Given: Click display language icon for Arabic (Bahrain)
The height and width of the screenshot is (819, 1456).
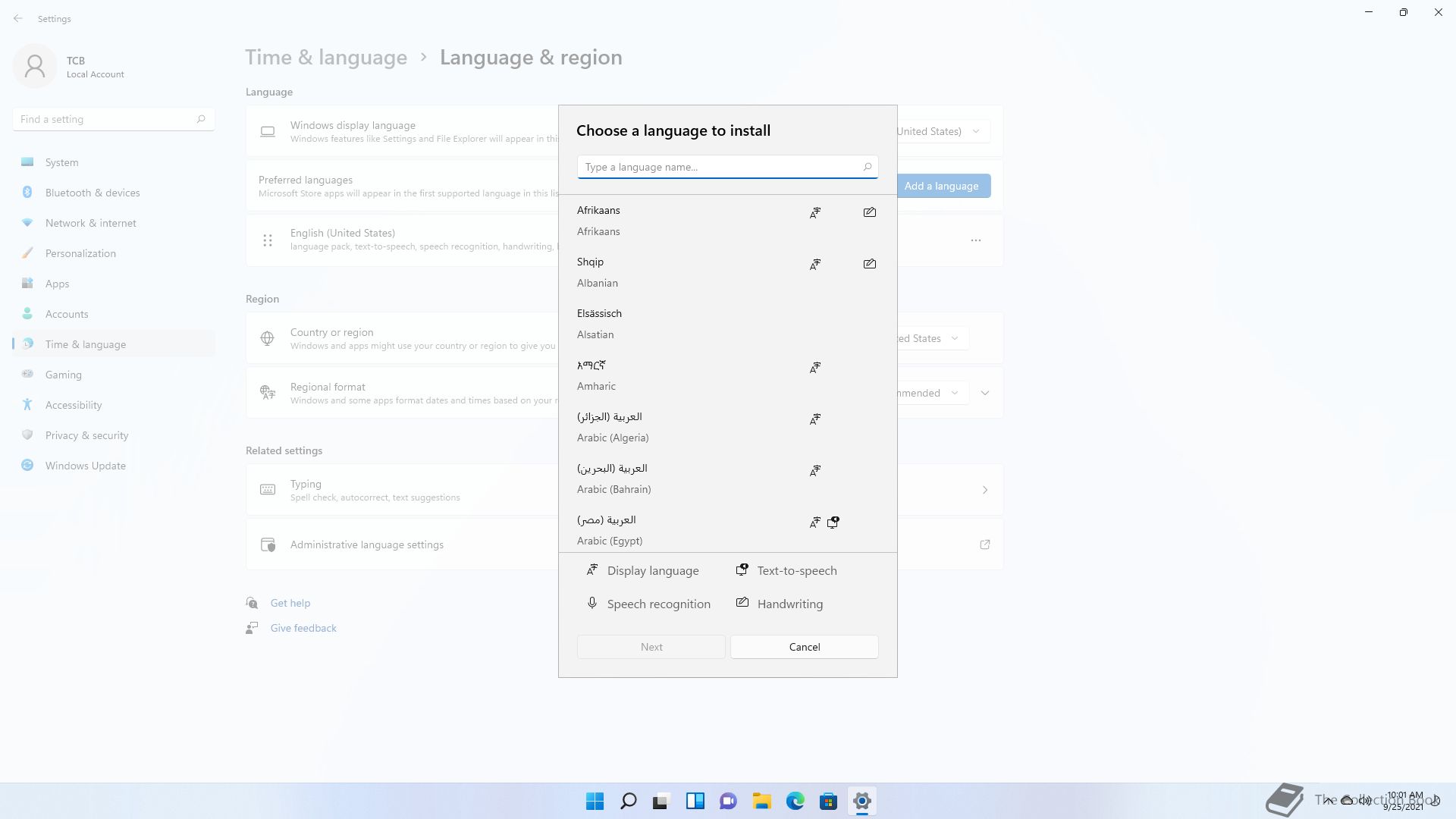Looking at the screenshot, I should [x=815, y=471].
